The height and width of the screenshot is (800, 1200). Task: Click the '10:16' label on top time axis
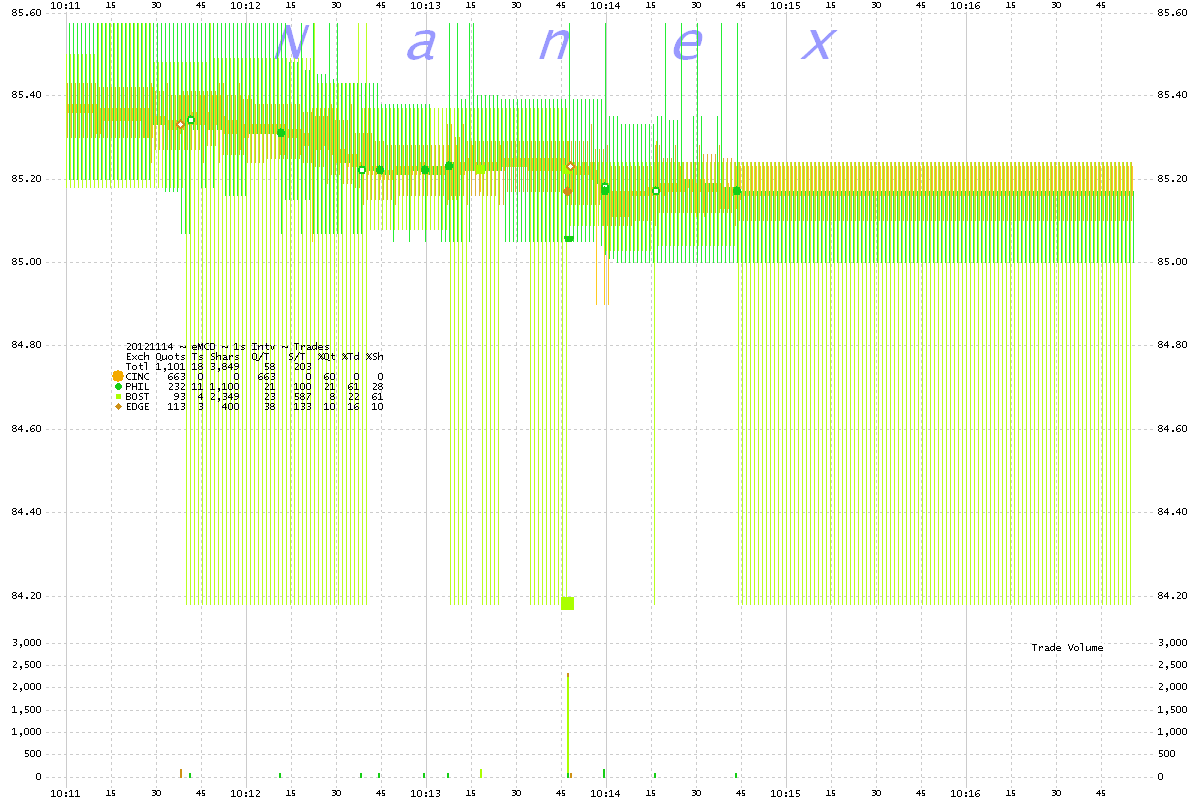point(965,5)
